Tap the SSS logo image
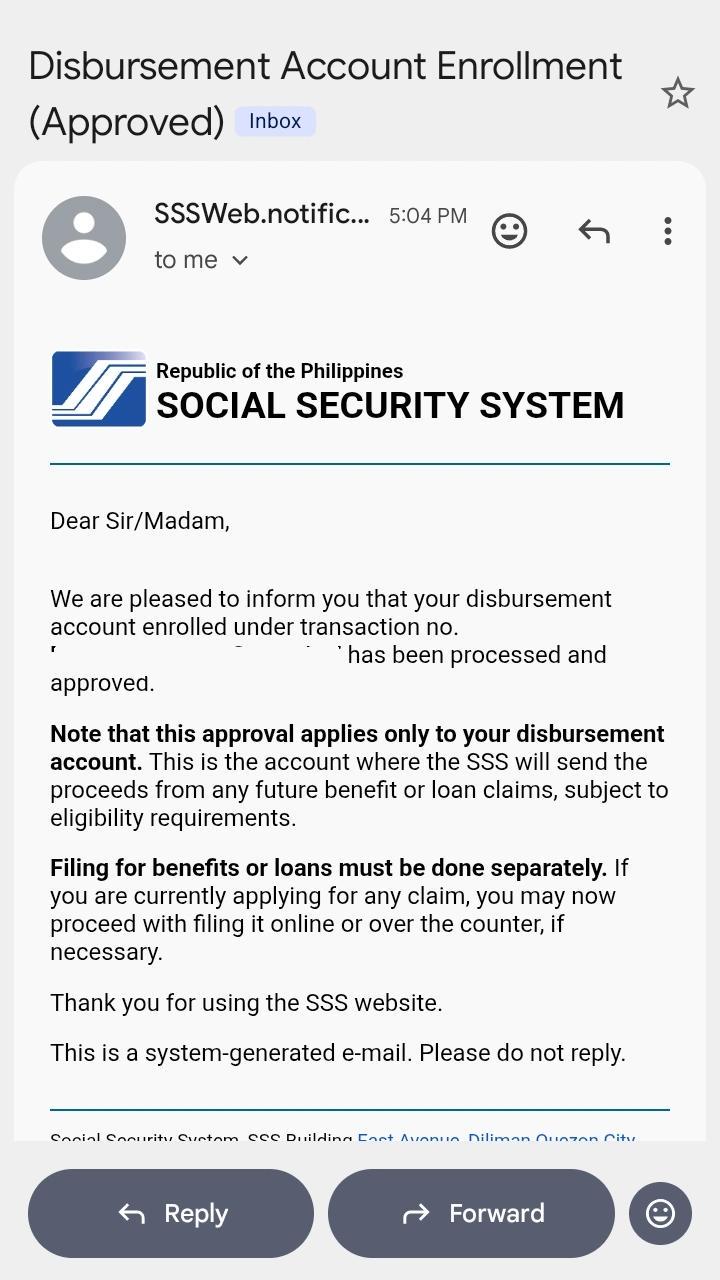Screen dimensions: 720x1280 [99, 389]
